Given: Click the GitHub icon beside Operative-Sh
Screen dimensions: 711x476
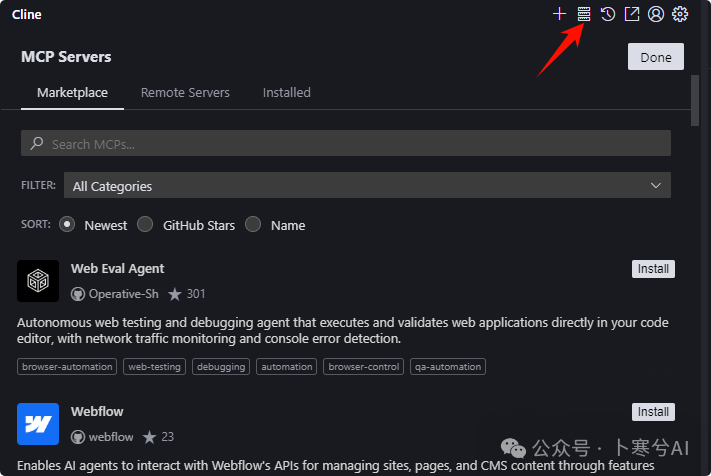Looking at the screenshot, I should coord(78,294).
